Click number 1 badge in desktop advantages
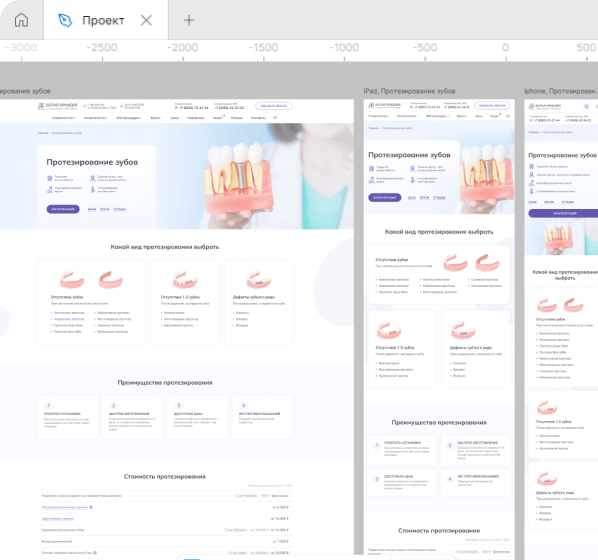 click(x=48, y=406)
